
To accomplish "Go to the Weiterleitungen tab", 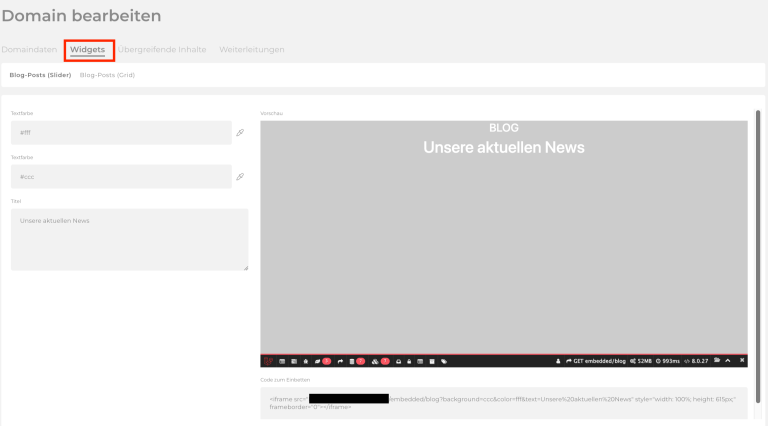I will pyautogui.click(x=252, y=49).
